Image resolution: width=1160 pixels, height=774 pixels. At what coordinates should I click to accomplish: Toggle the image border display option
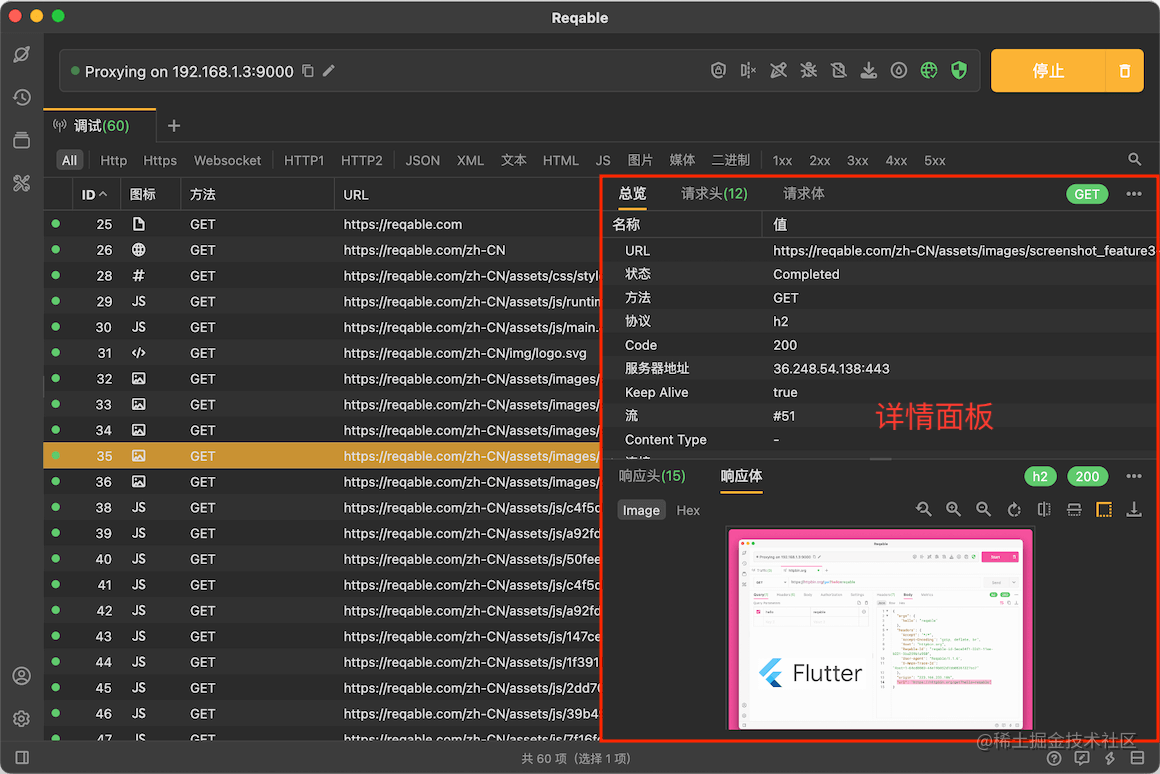[1104, 509]
